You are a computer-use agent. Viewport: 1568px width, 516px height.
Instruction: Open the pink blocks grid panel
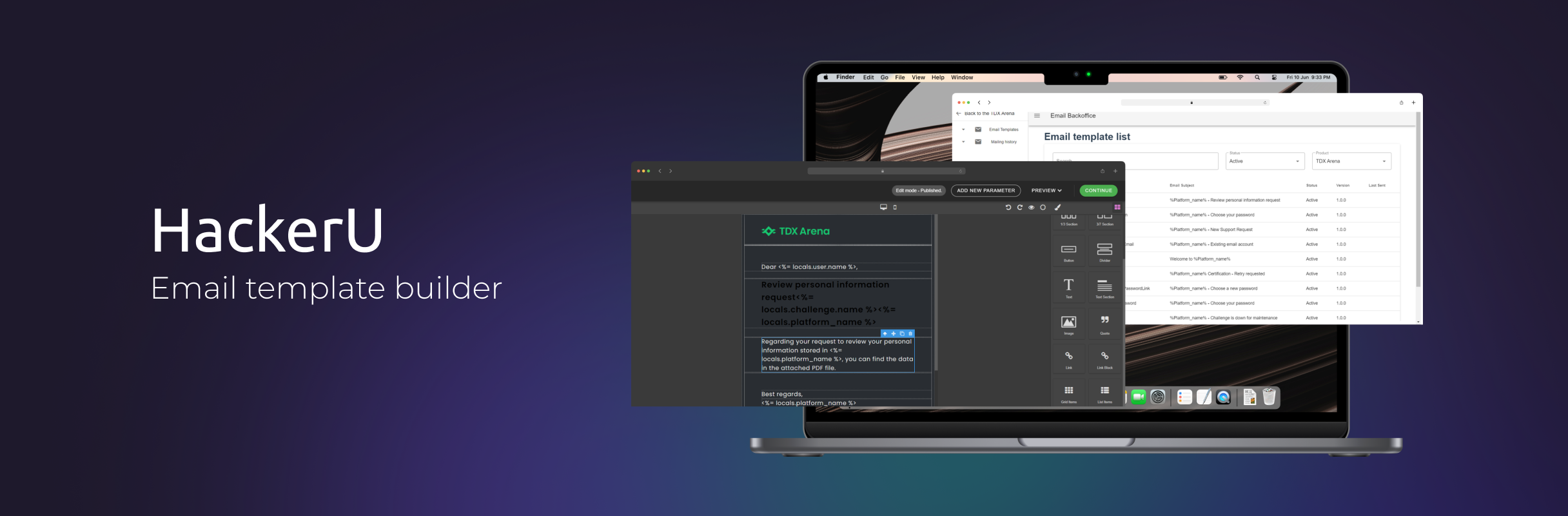1117,207
